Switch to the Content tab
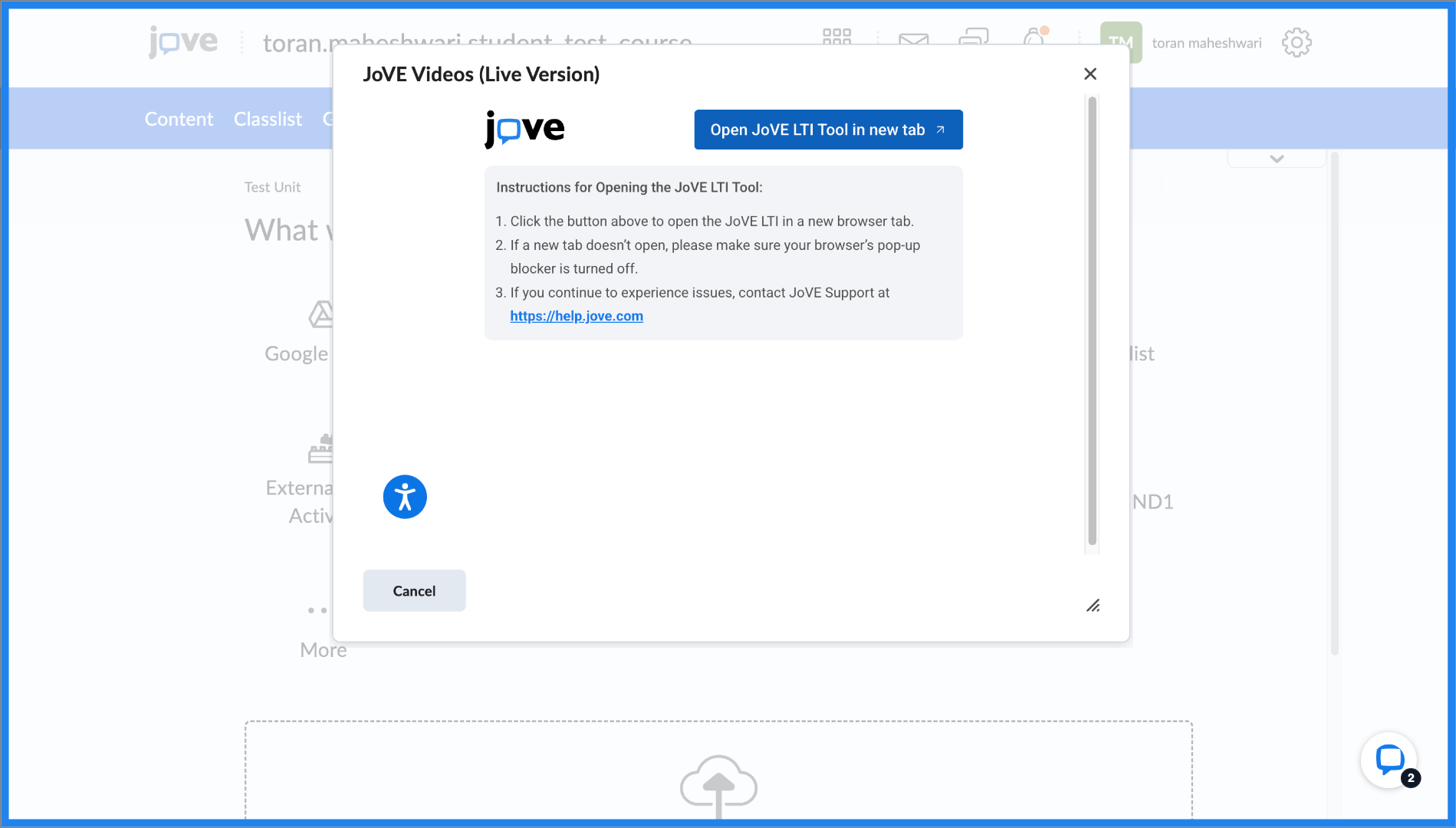Screen dimensions: 1456x828 (179, 119)
